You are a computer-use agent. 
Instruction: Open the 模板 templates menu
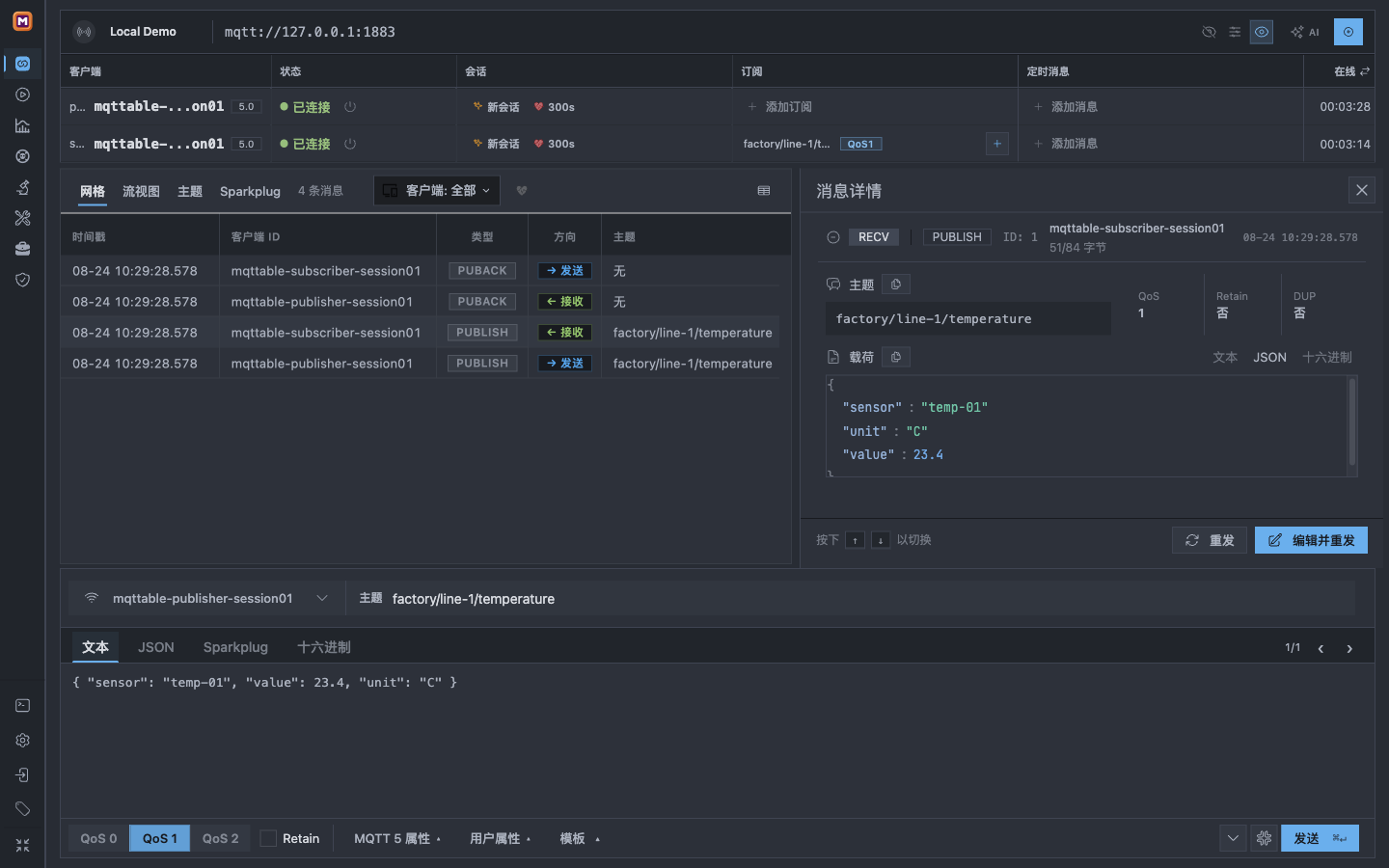(x=580, y=838)
